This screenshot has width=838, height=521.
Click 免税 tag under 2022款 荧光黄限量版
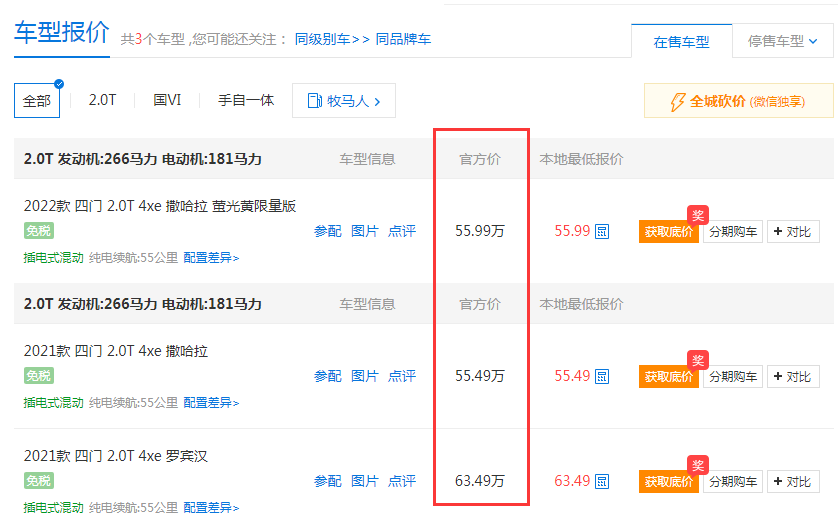[x=38, y=231]
